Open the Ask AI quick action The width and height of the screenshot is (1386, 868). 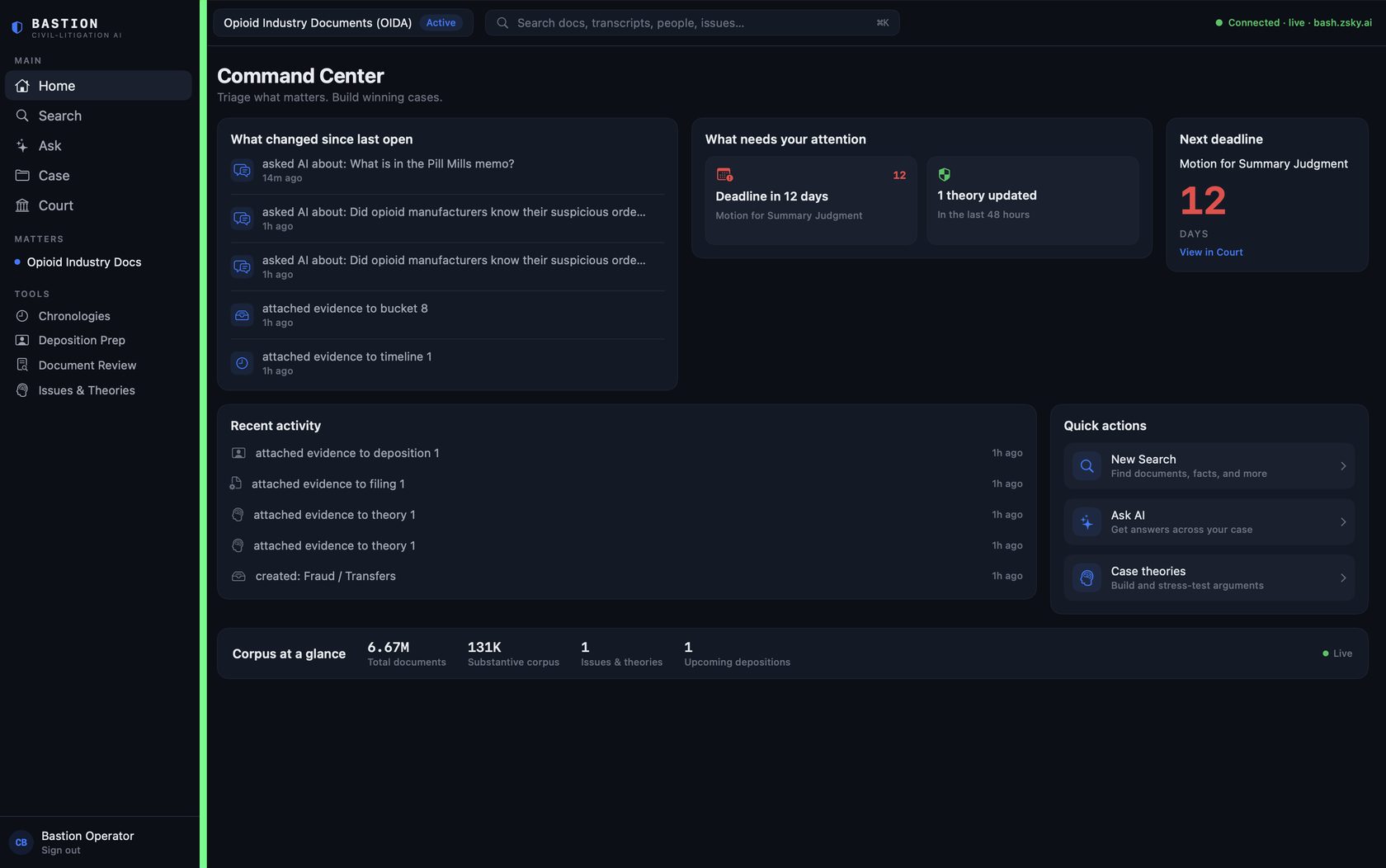click(x=1209, y=522)
